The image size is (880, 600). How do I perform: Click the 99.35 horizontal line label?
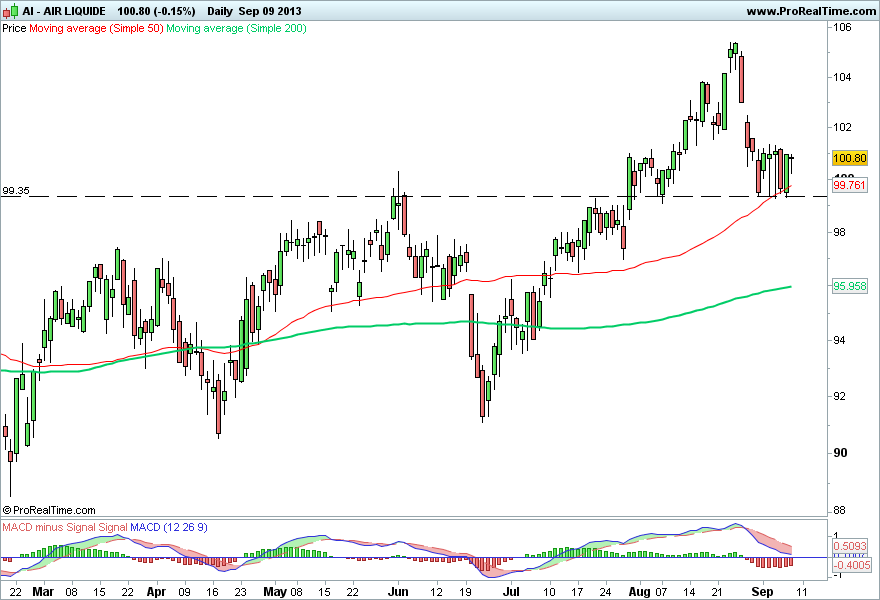point(16,191)
